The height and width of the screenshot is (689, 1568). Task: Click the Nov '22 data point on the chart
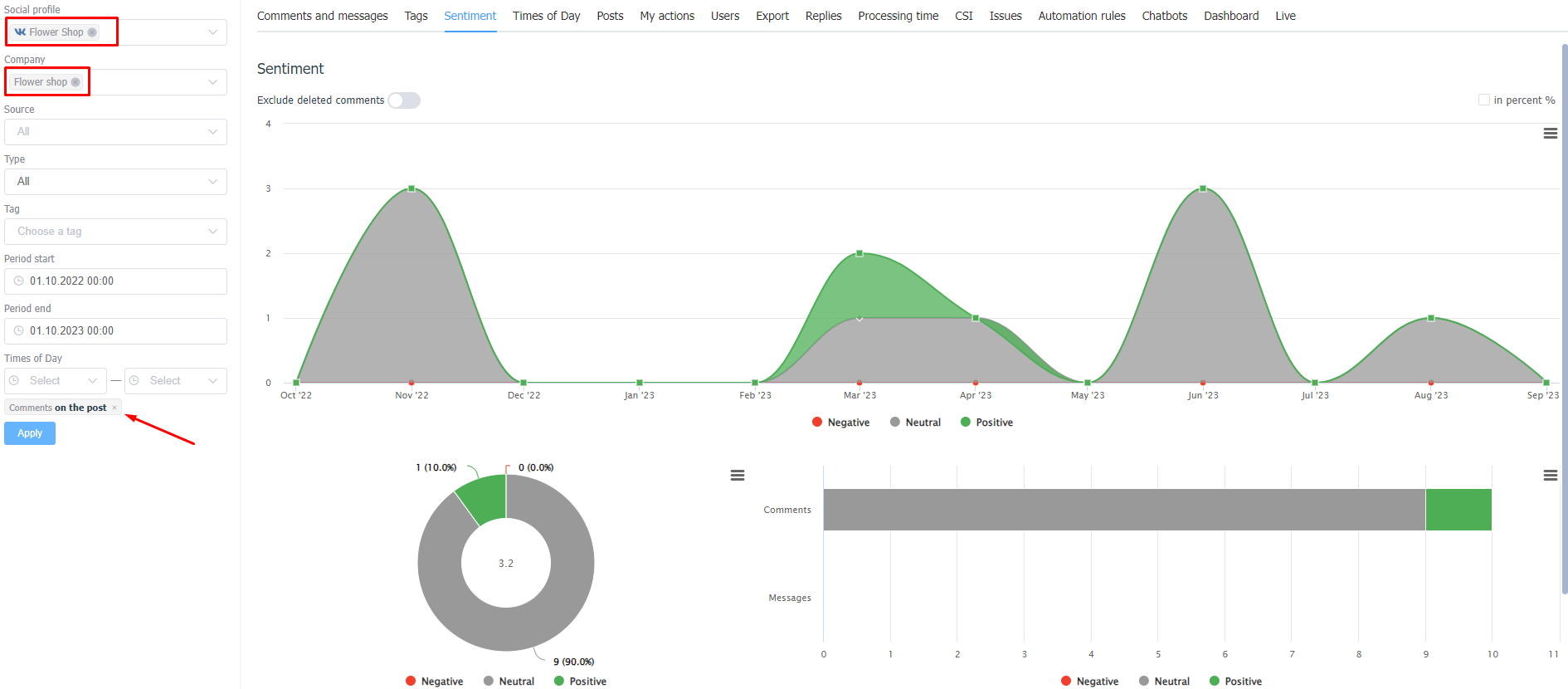[411, 188]
